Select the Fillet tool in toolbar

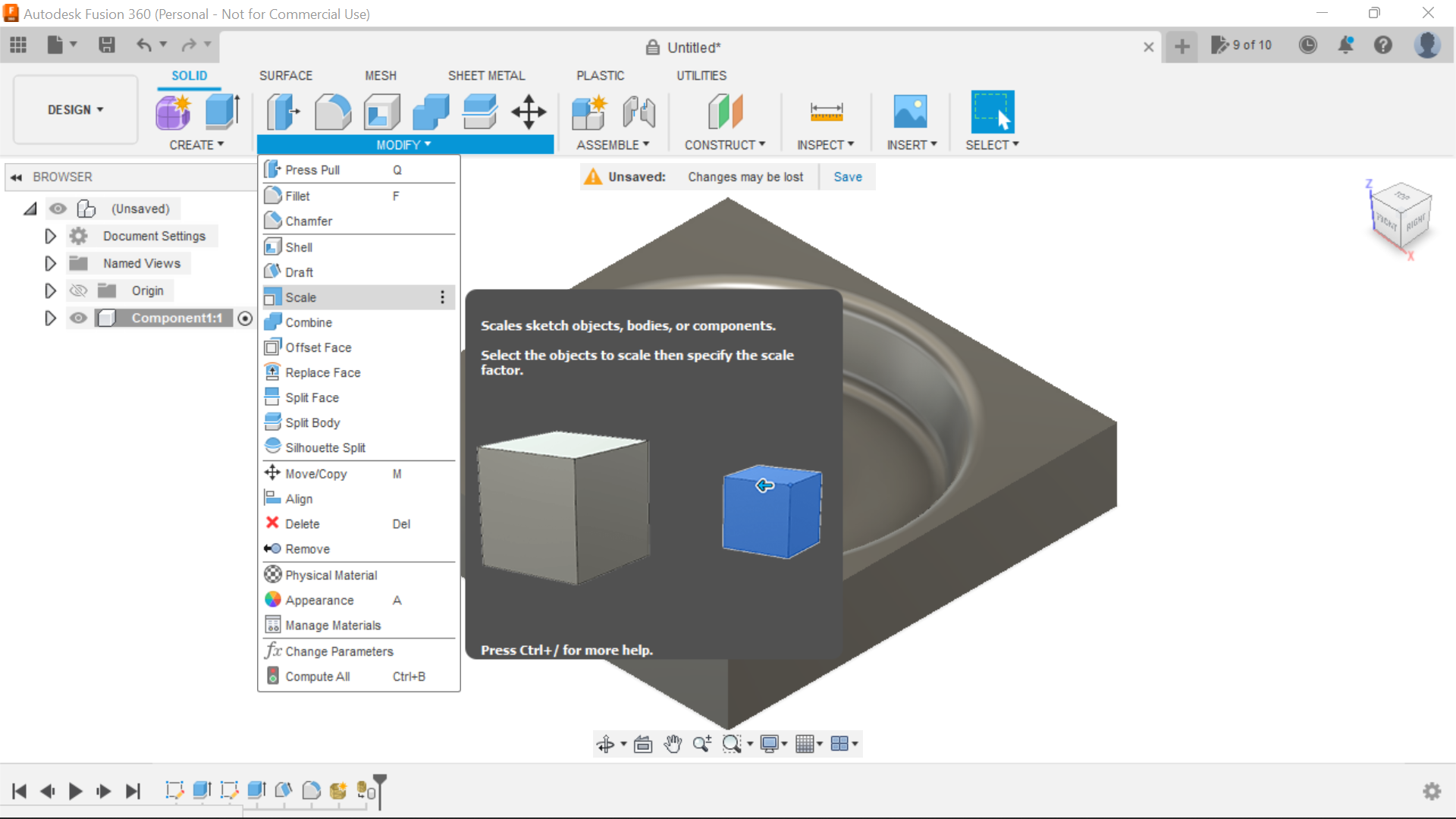coord(332,112)
